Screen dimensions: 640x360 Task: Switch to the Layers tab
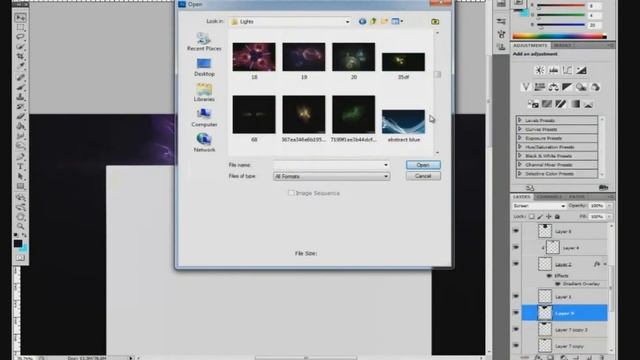(x=522, y=197)
